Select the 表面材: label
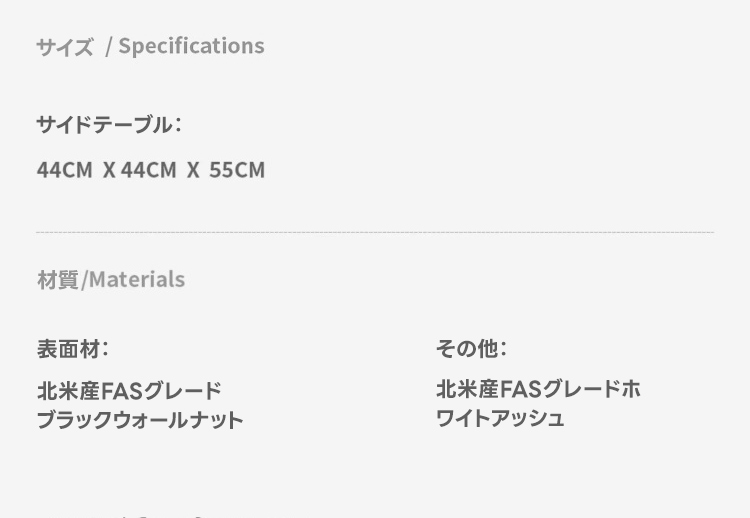 72,349
